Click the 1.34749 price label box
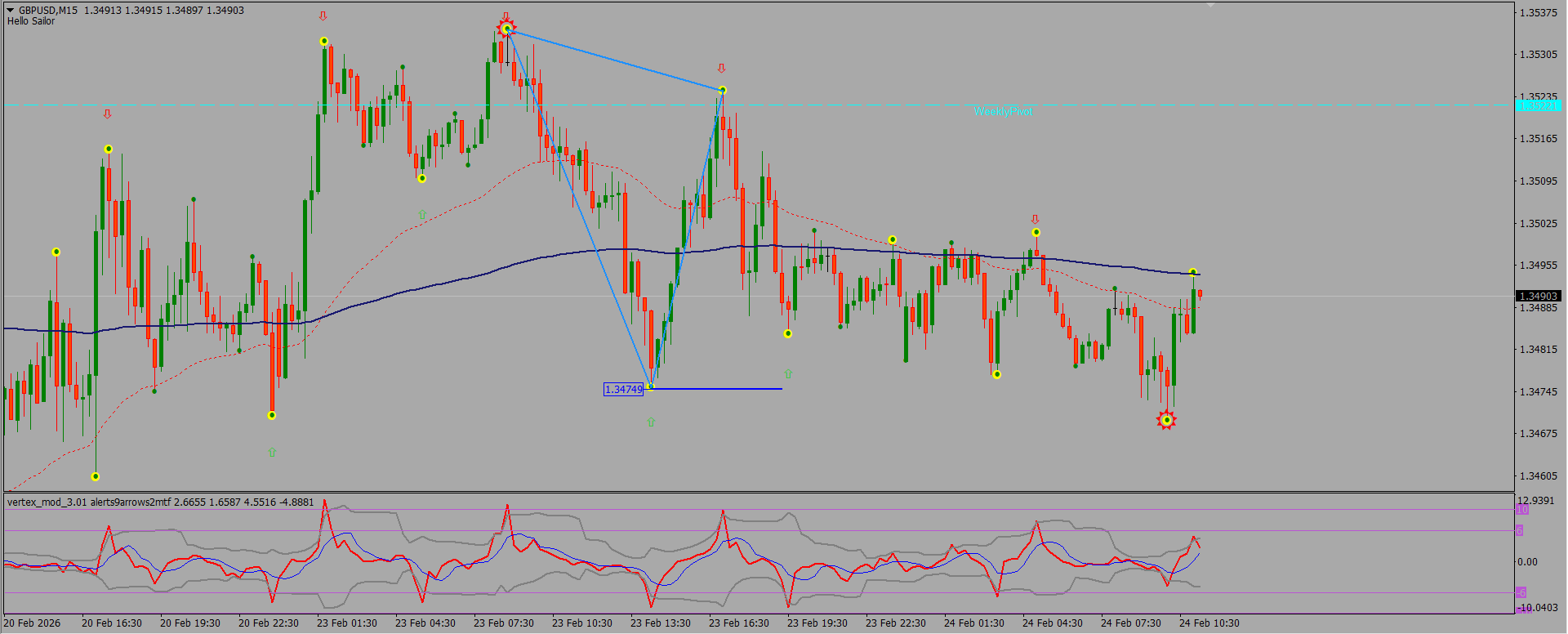This screenshot has height=634, width=1568. pyautogui.click(x=624, y=390)
